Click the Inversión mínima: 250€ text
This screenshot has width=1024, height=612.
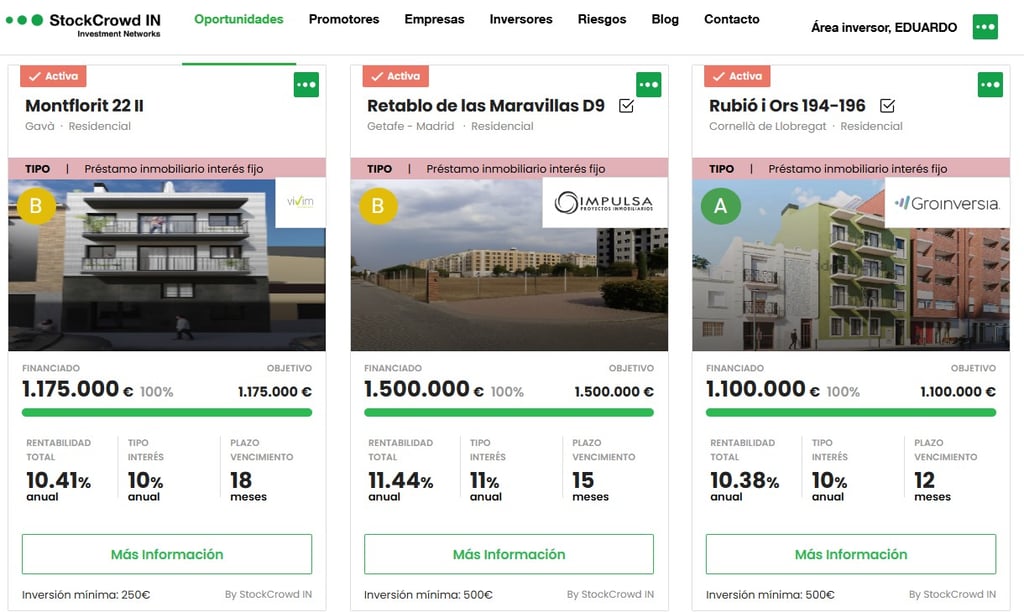[86, 594]
